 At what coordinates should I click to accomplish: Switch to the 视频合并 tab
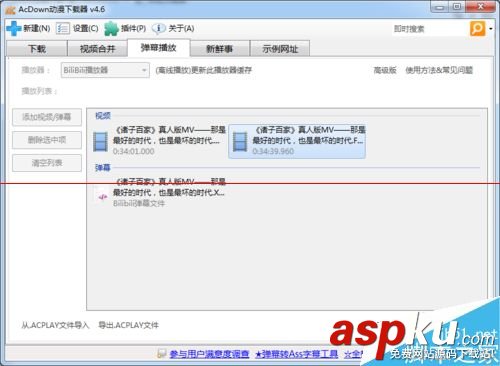[x=97, y=49]
